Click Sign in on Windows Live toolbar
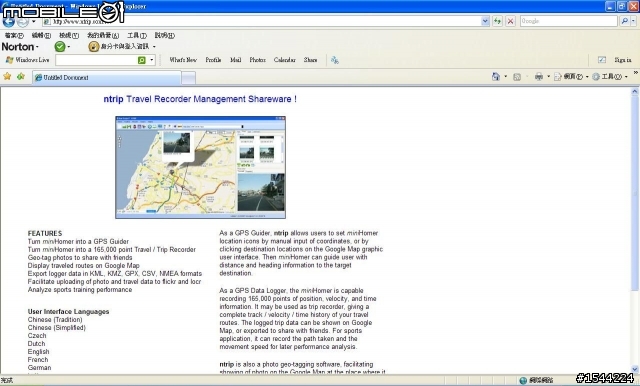Image resolution: width=640 pixels, height=386 pixels. (x=623, y=60)
